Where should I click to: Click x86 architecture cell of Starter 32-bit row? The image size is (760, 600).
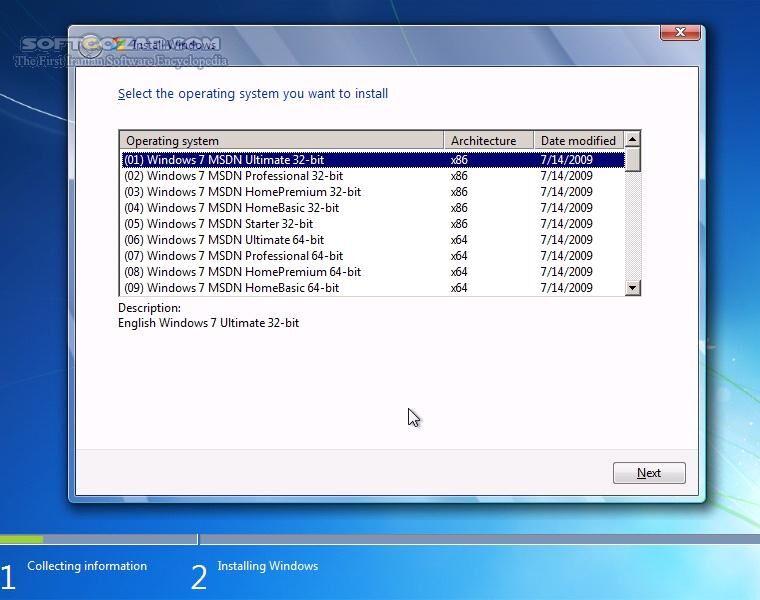pos(459,224)
